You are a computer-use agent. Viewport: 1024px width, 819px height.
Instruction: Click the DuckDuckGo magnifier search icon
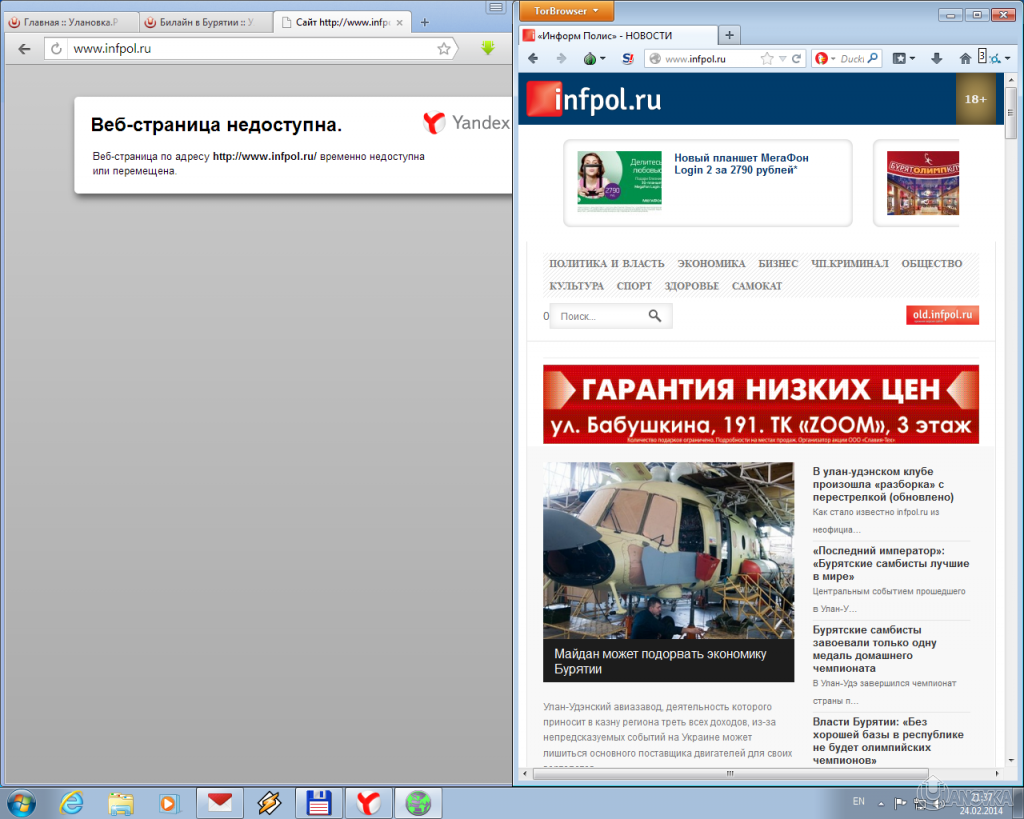[x=874, y=58]
